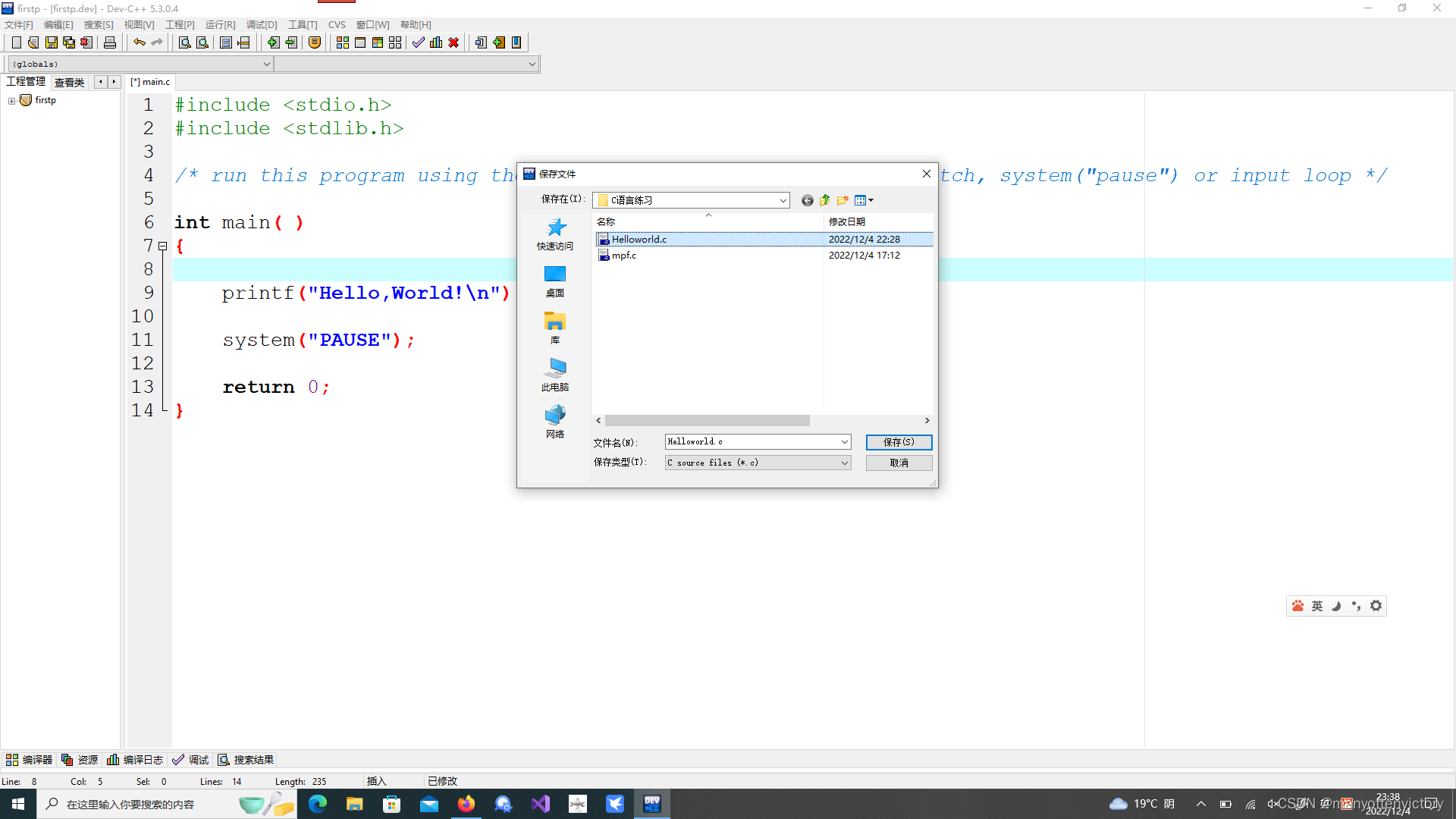Image resolution: width=1456 pixels, height=819 pixels.
Task: Click the 取消 cancel button
Action: (898, 462)
